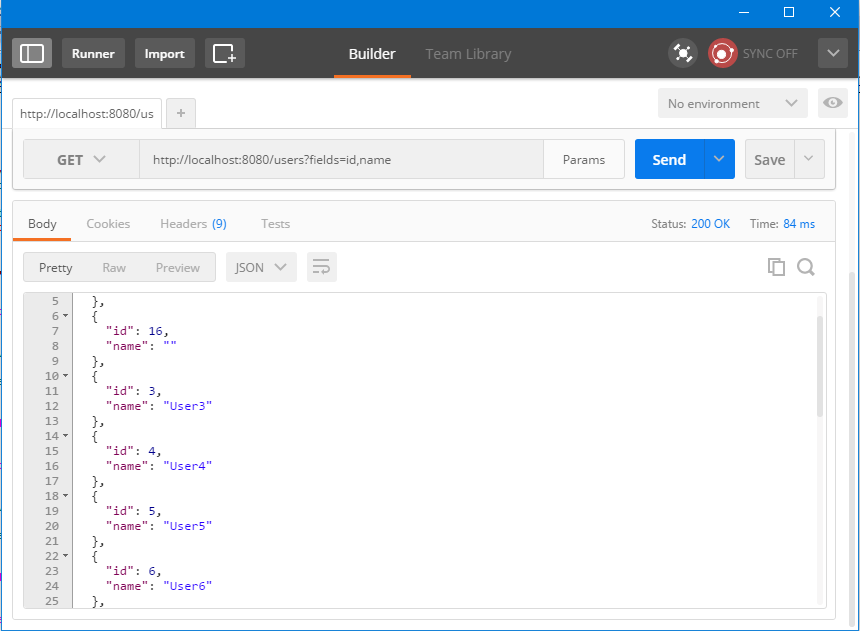Click the Runner button
The image size is (860, 631).
pos(93,53)
